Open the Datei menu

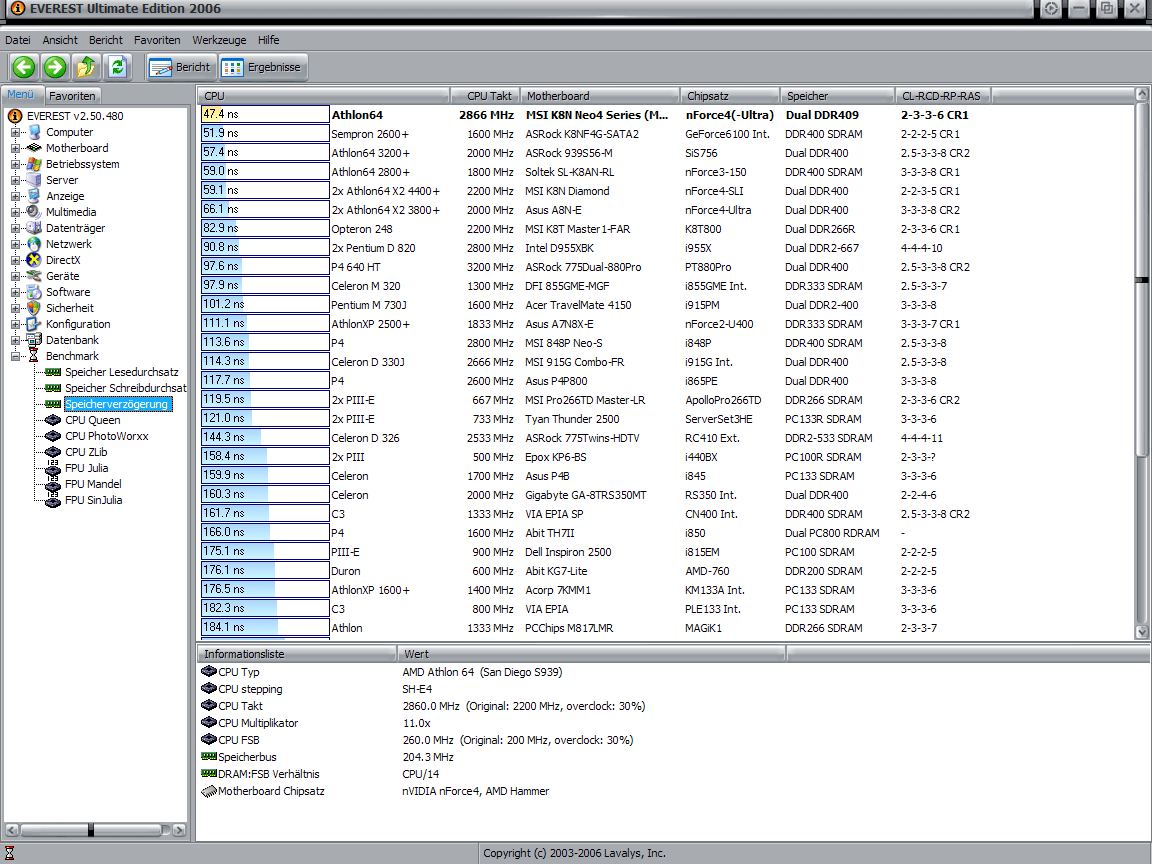[x=18, y=40]
